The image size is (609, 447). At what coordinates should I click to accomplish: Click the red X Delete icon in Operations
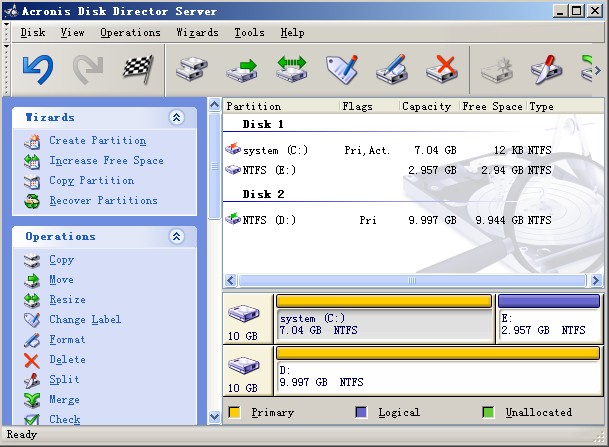coord(32,360)
